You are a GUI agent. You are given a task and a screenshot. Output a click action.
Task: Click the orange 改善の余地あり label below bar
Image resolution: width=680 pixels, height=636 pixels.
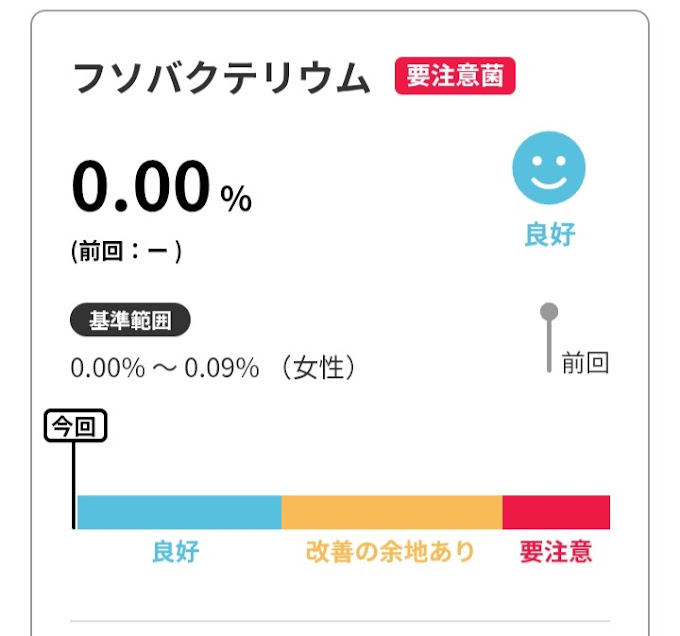click(x=390, y=552)
